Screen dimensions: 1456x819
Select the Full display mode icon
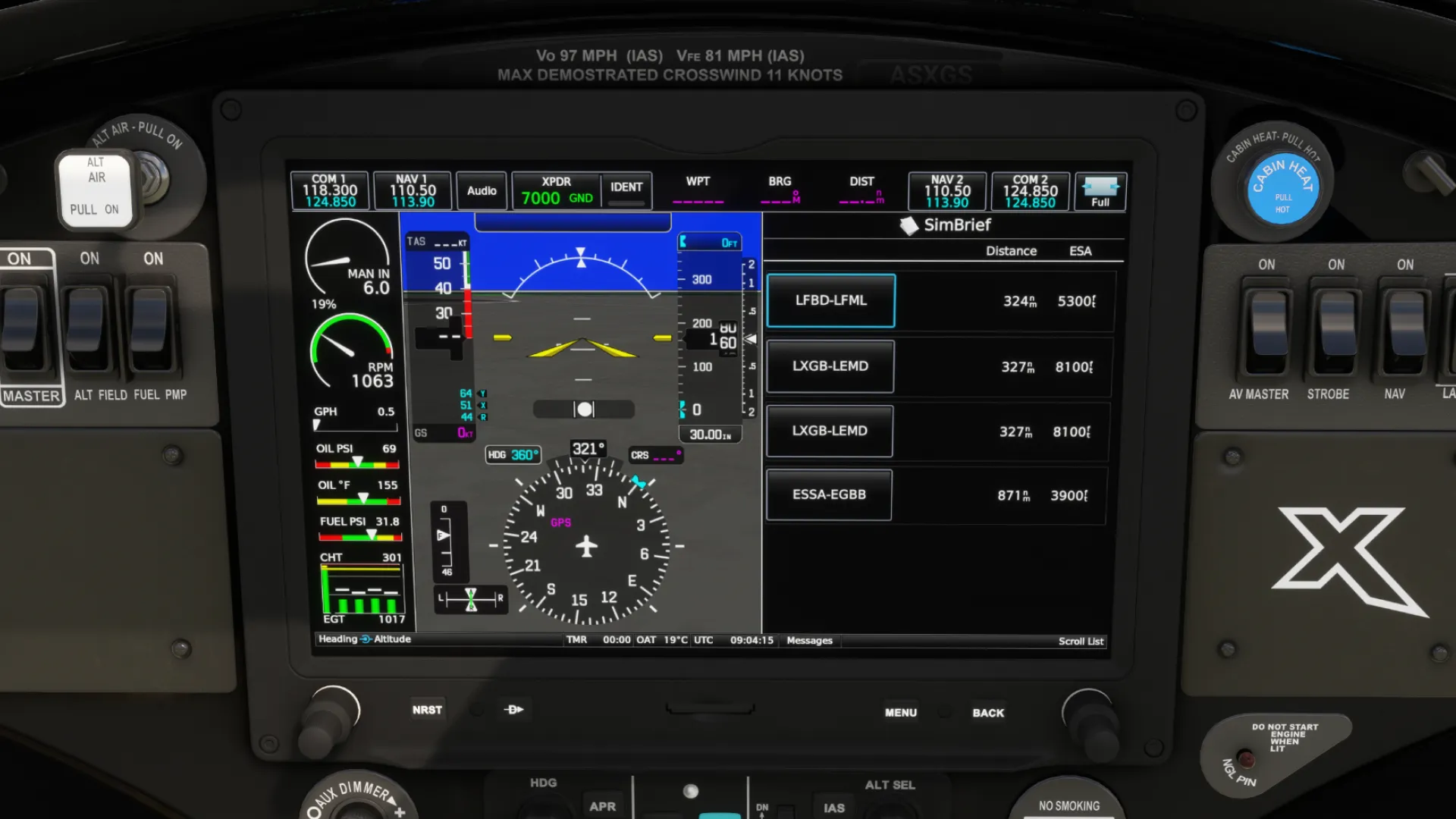coord(1100,190)
